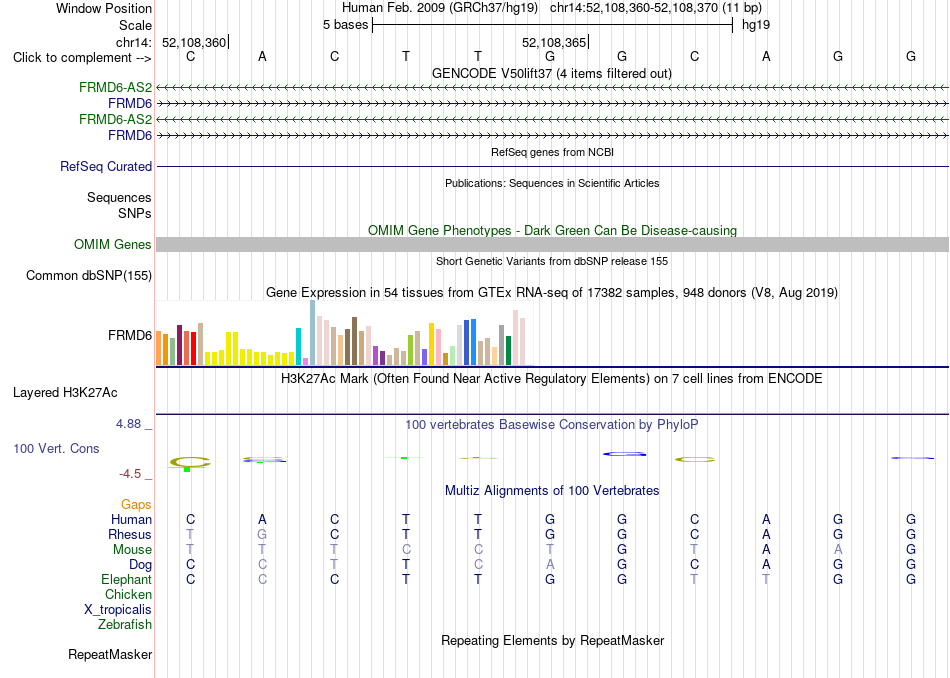The height and width of the screenshot is (678, 950).
Task: Click the X_tropicalis alignment label
Action: click(118, 610)
